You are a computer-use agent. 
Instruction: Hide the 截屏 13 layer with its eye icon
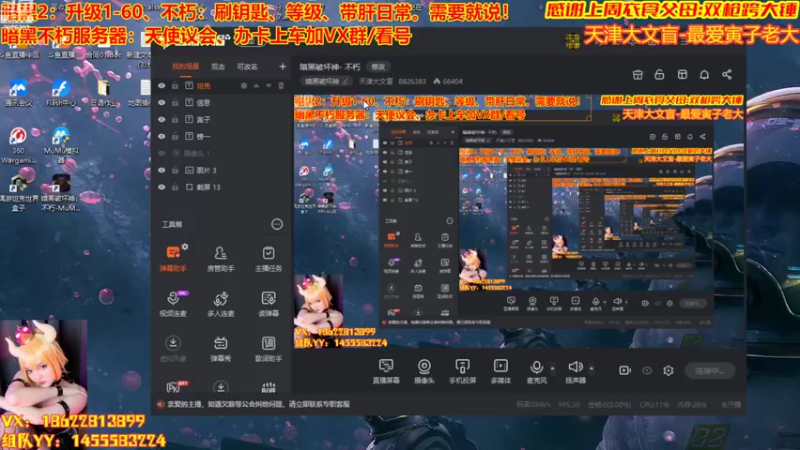(x=161, y=187)
